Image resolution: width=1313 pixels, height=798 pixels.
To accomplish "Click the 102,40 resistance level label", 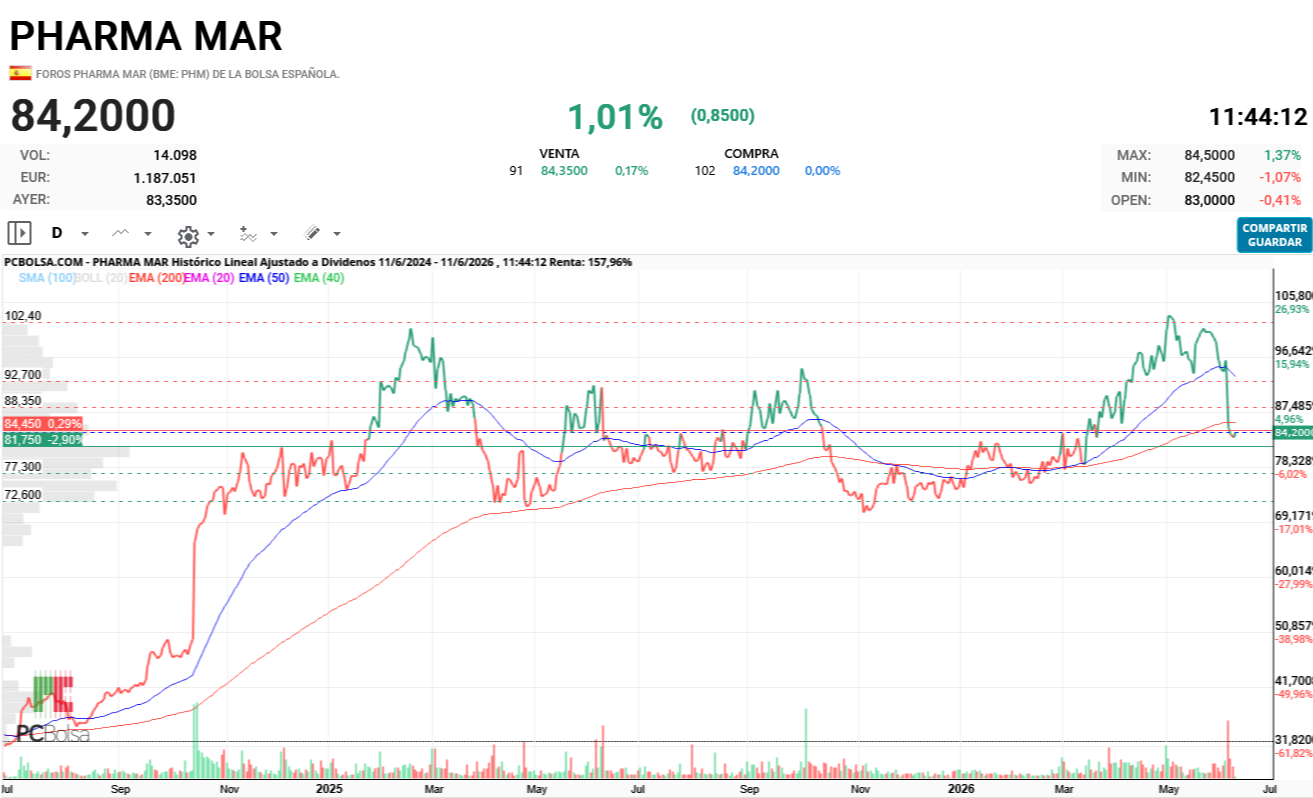I will [23, 316].
